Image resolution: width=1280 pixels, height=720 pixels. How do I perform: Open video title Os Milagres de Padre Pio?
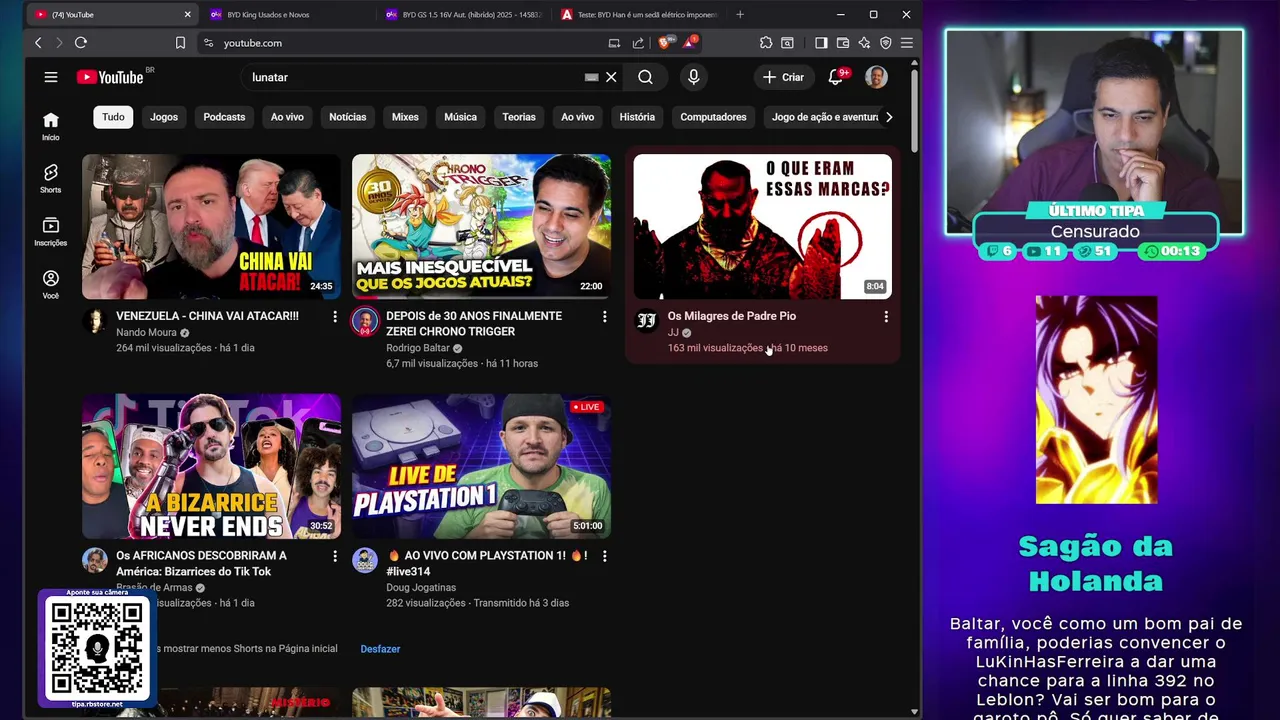tap(732, 316)
